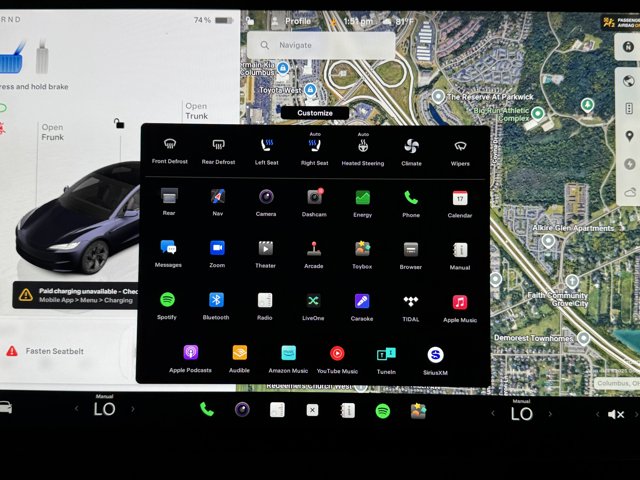Viewport: 640px width, 480px height.
Task: Open the Dashcam app
Action: pyautogui.click(x=314, y=203)
